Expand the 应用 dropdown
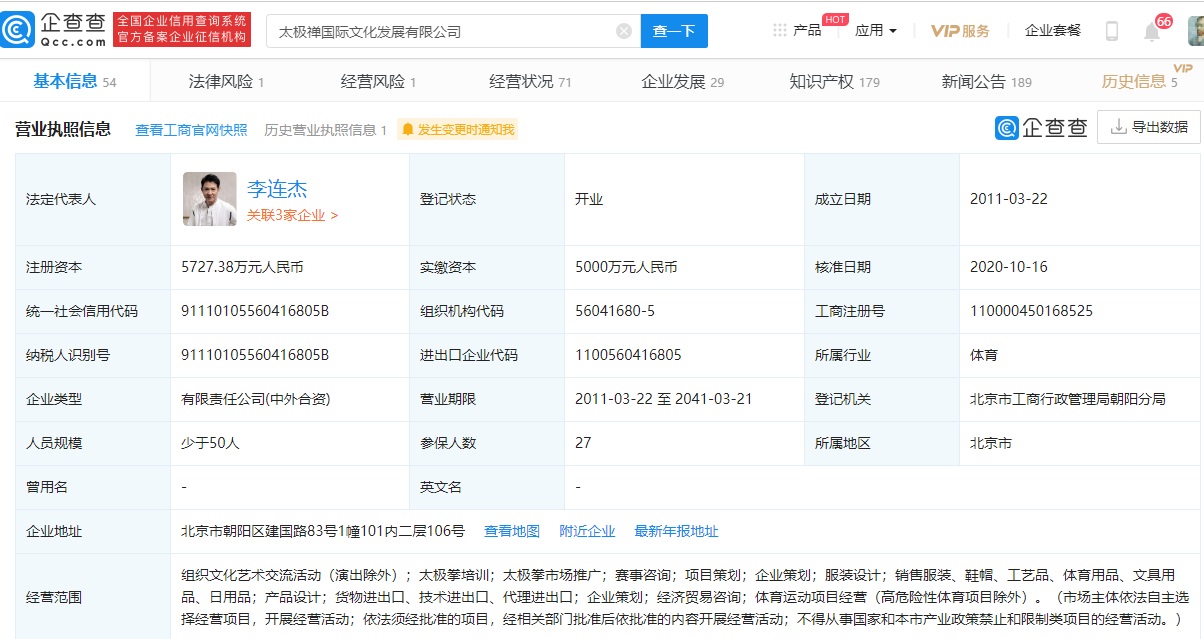 pyautogui.click(x=876, y=31)
